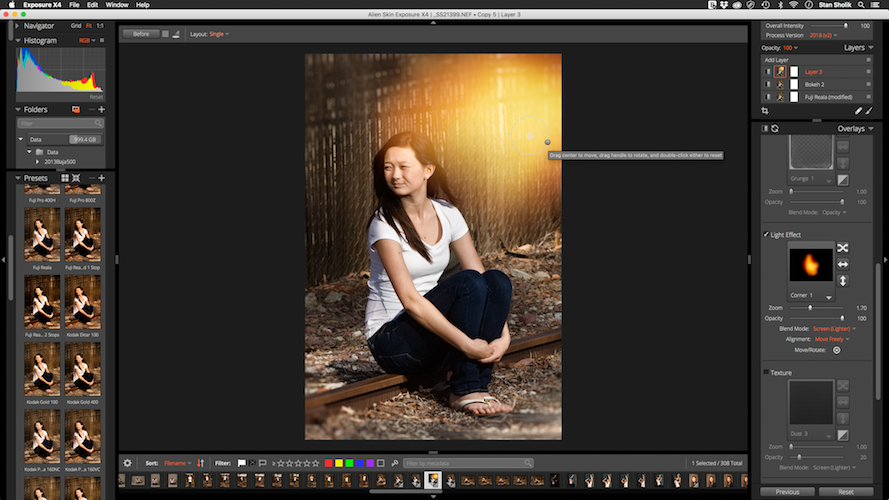
Task: Randomize the Light Effect overlay
Action: (843, 248)
